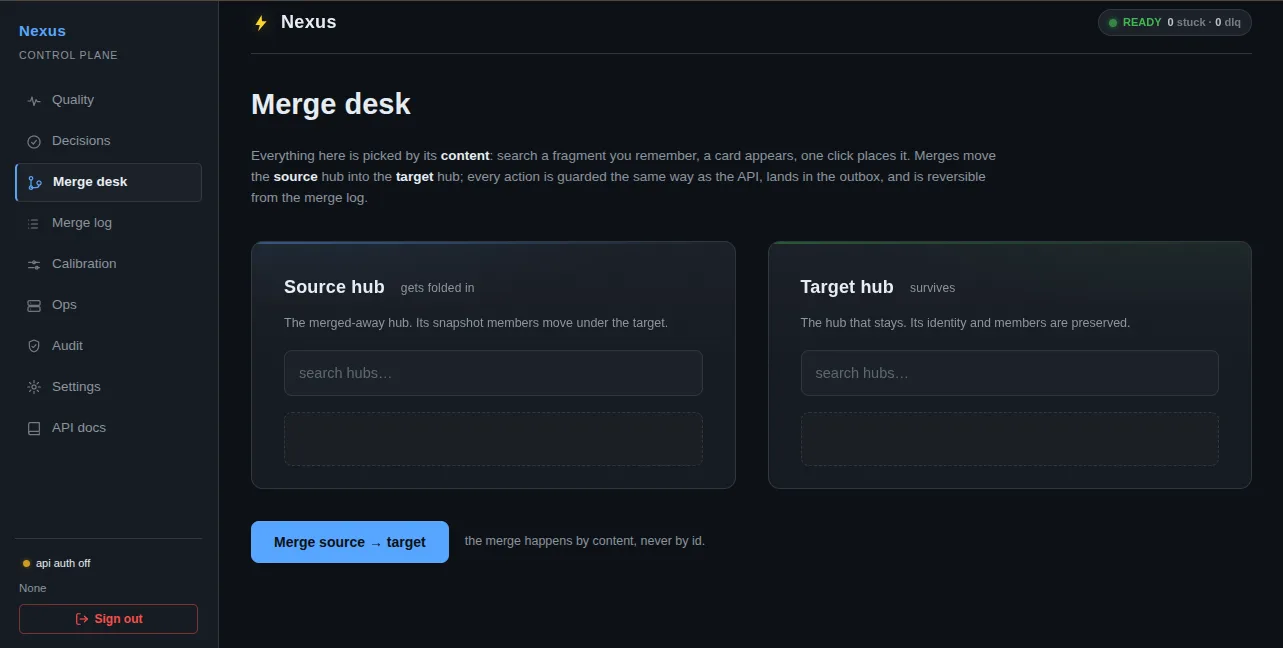
Task: Click the "survives" label
Action: point(932,288)
